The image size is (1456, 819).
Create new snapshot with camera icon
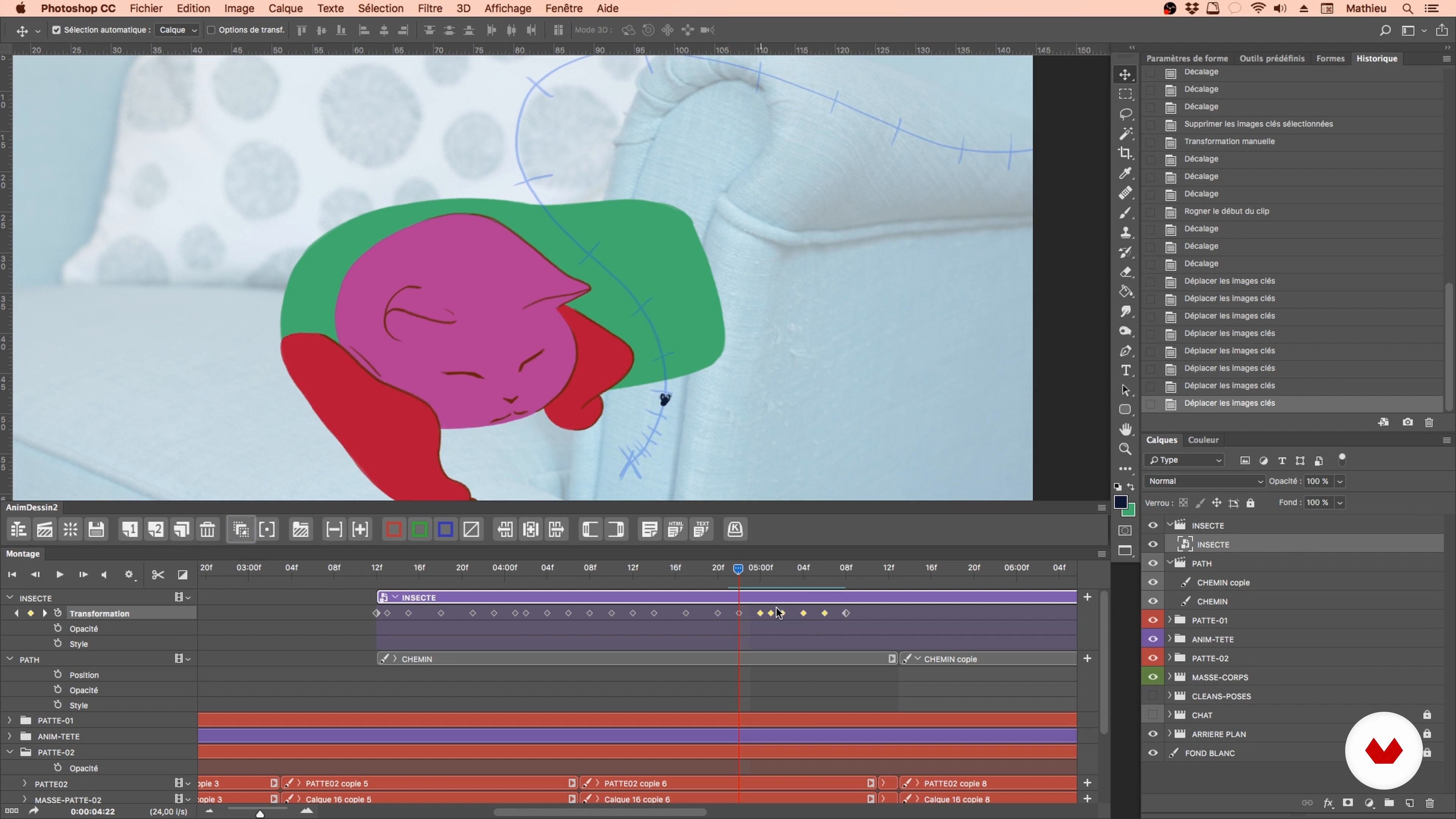pos(1407,422)
